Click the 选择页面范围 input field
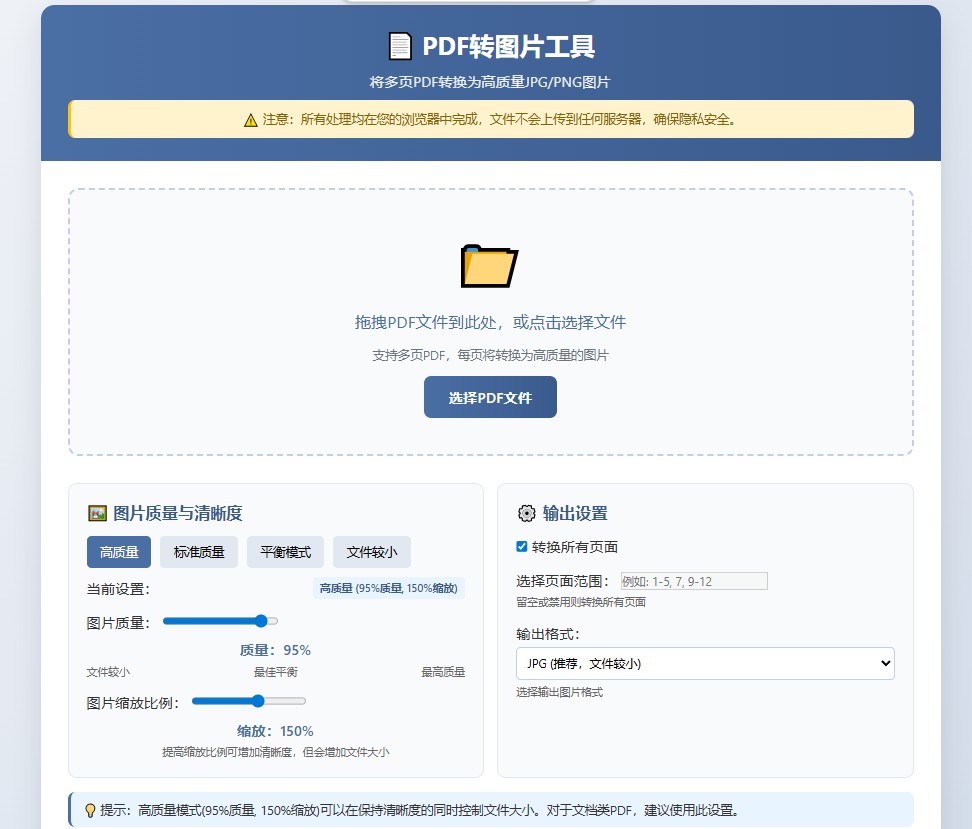The height and width of the screenshot is (829, 972). pos(693,581)
